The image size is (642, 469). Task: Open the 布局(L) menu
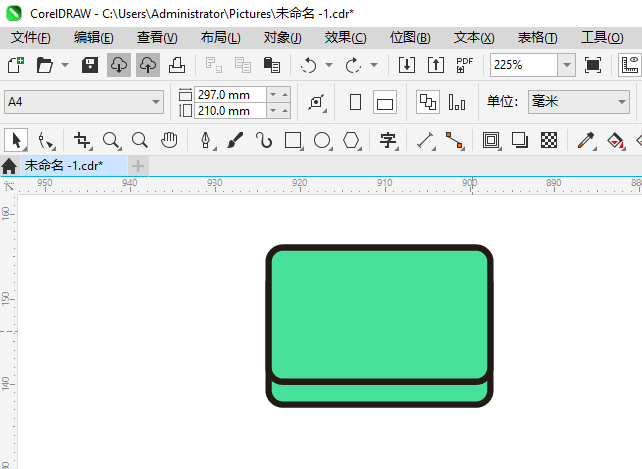tap(221, 38)
